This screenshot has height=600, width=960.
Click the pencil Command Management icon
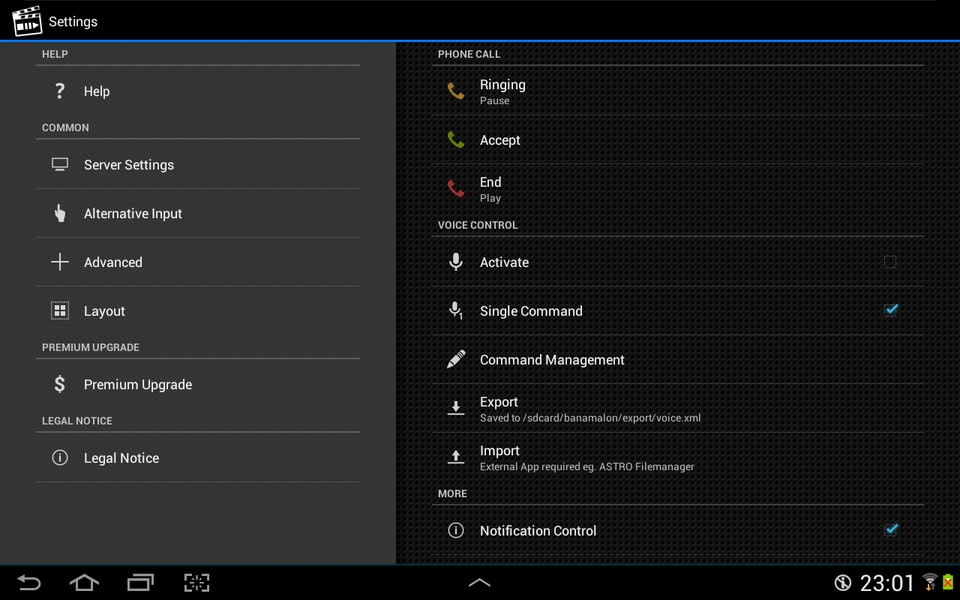456,359
